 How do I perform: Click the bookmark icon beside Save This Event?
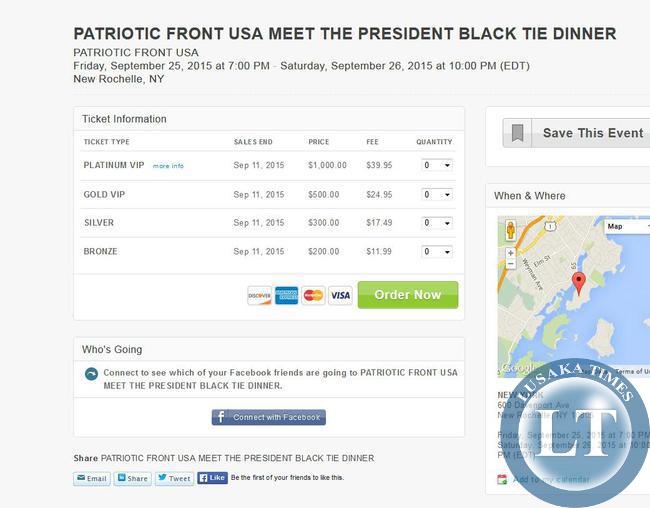[517, 133]
